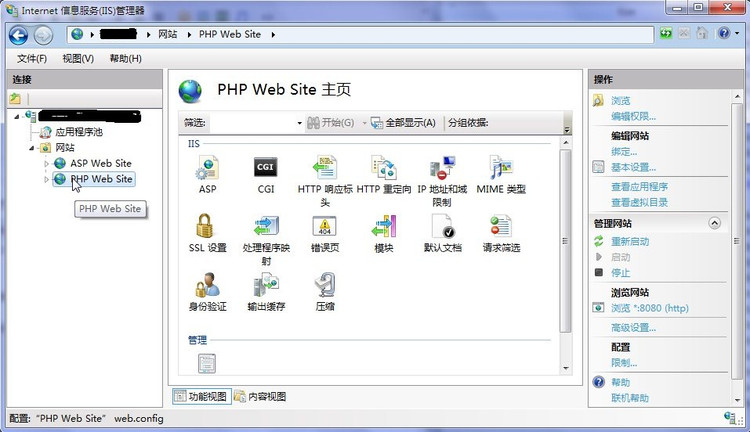750x432 pixels.
Task: Click 限制... under 配置
Action: (x=624, y=363)
